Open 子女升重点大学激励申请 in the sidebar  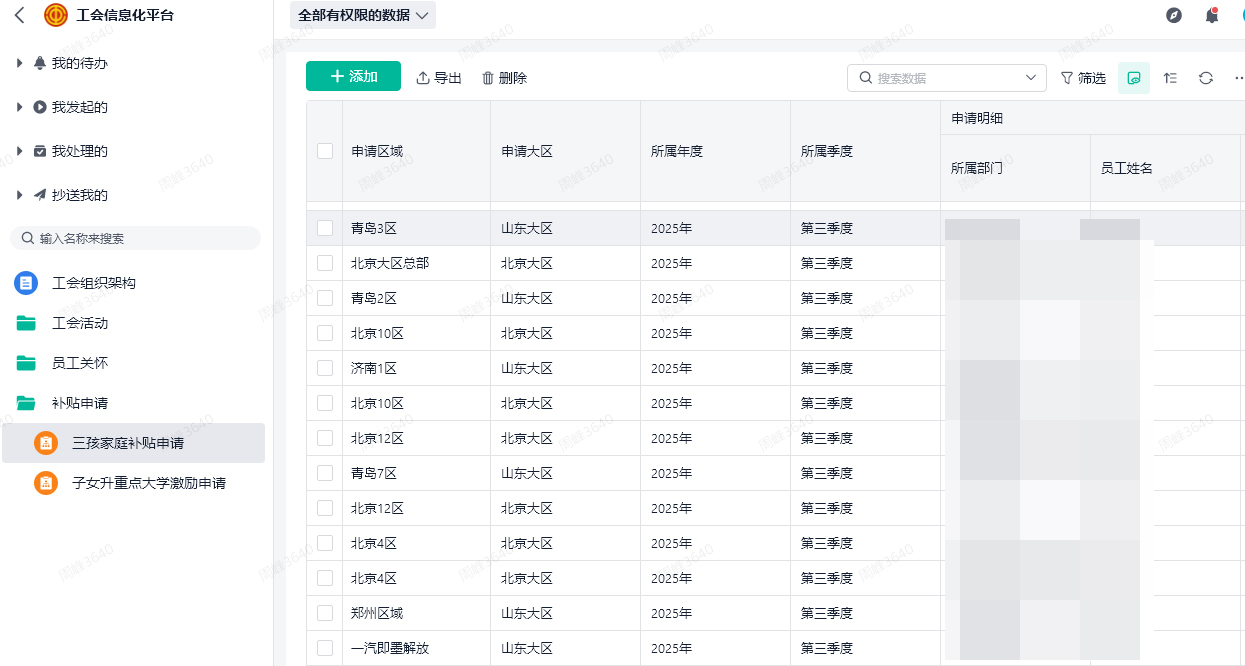tap(148, 483)
